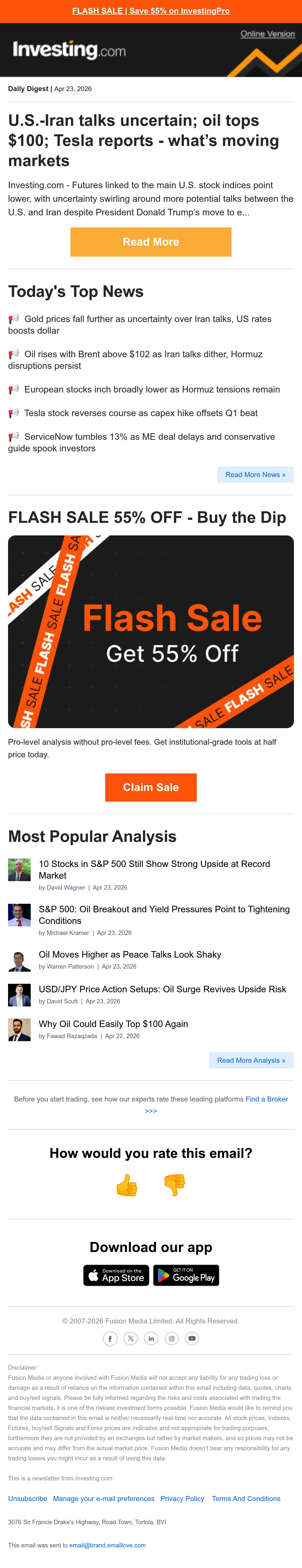Open the Instagram social icon
Screen dimensions: 302x1568
(x=172, y=1339)
